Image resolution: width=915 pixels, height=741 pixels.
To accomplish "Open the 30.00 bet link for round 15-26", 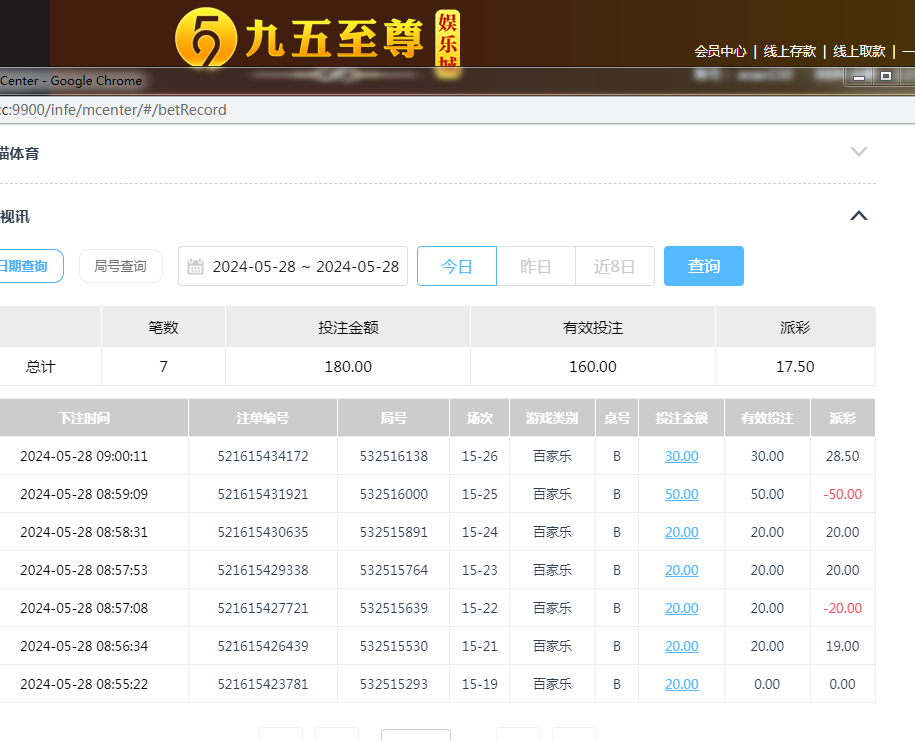I will (x=681, y=456).
